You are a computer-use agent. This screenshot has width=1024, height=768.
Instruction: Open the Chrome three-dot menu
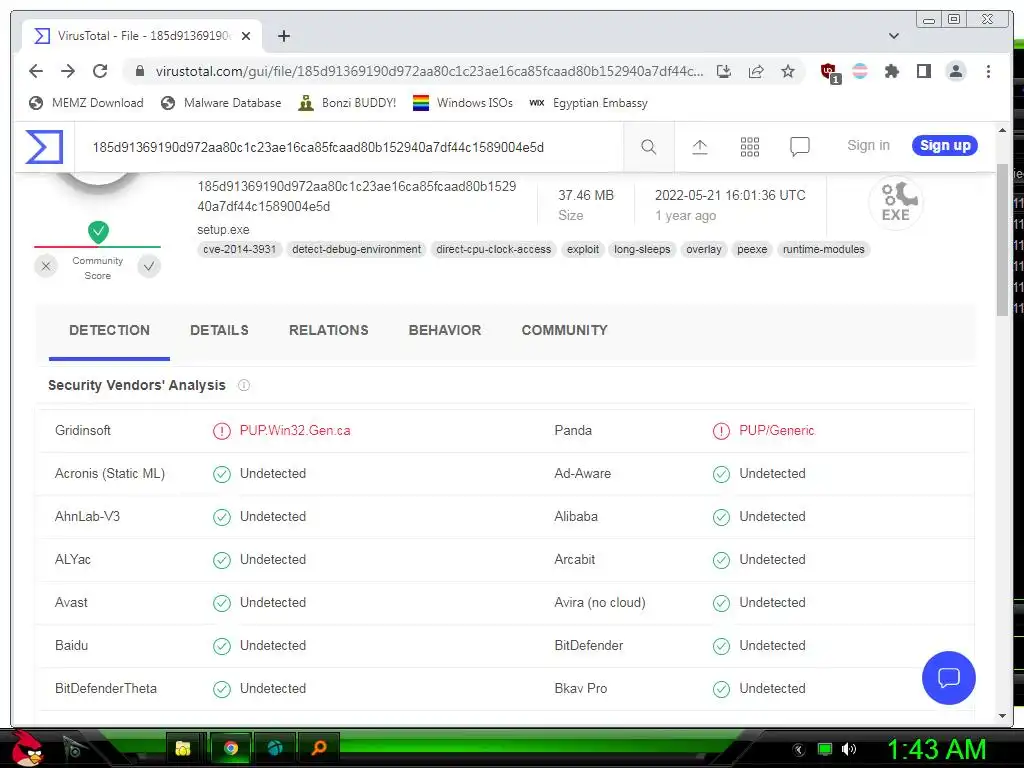click(988, 71)
